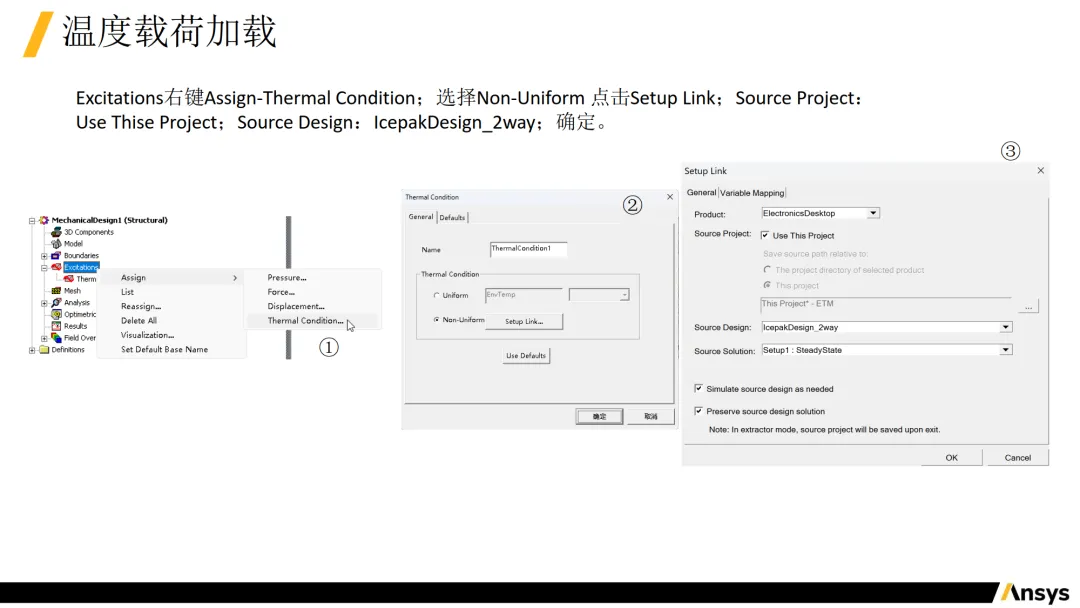This screenshot has height=608, width=1080.
Task: Select the Excitations tree item label
Action: pos(82,267)
